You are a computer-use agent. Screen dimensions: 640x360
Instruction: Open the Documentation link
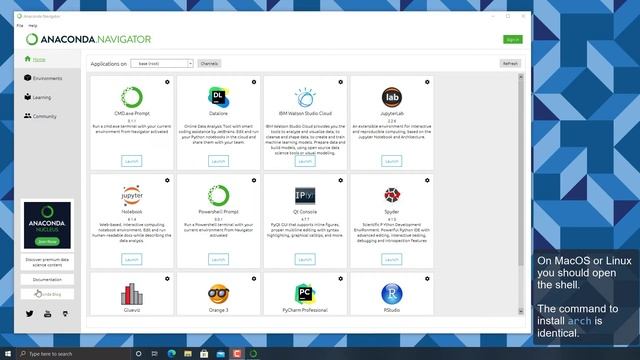point(47,280)
